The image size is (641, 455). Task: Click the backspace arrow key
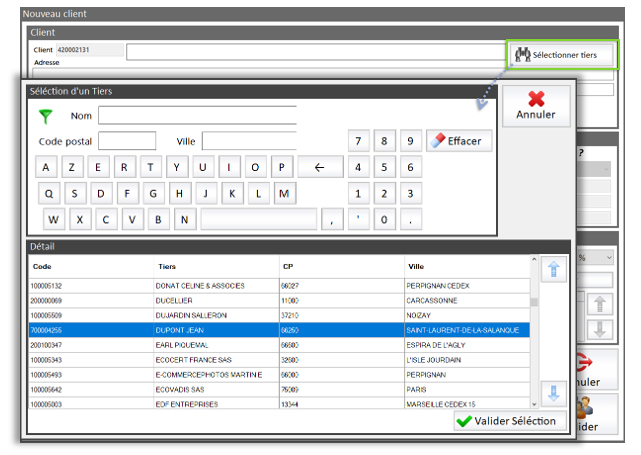click(320, 167)
